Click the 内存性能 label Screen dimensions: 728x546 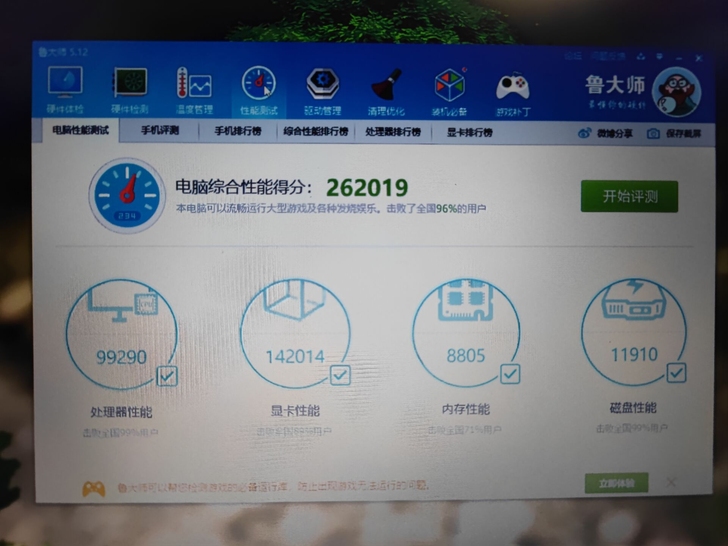(x=466, y=409)
